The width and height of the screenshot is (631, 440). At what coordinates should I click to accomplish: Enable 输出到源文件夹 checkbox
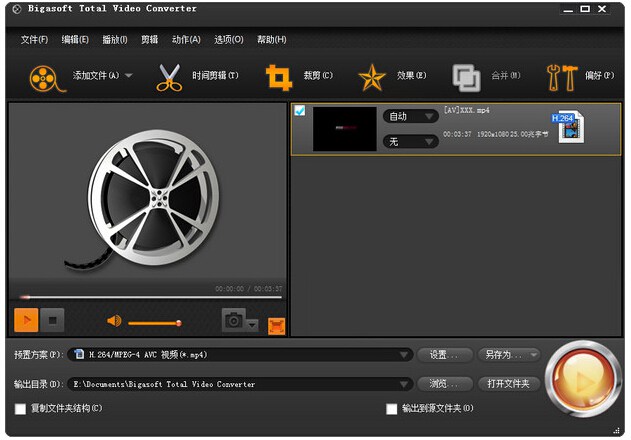(391, 409)
